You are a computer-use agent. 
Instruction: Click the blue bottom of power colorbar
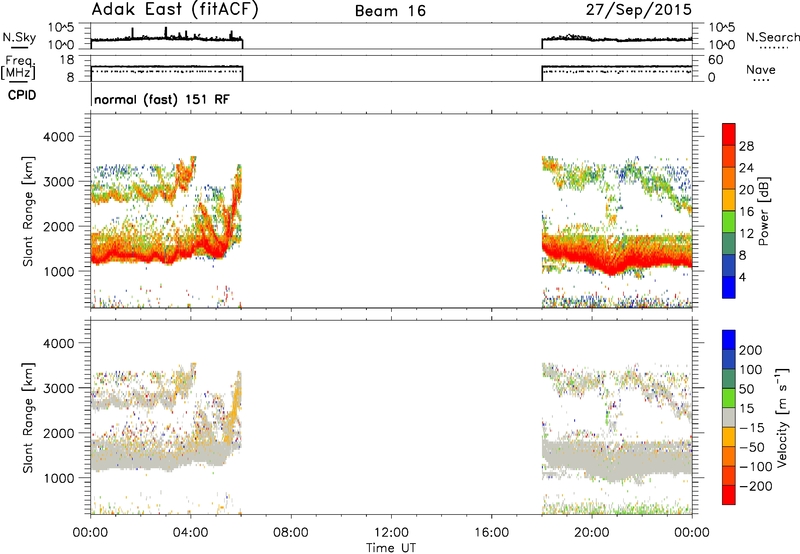729,287
